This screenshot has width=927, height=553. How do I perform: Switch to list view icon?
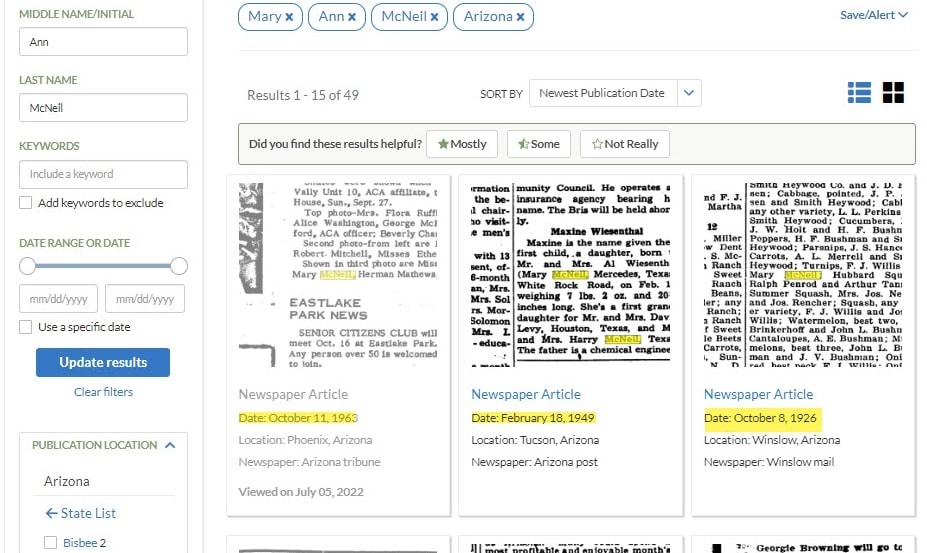click(x=859, y=93)
